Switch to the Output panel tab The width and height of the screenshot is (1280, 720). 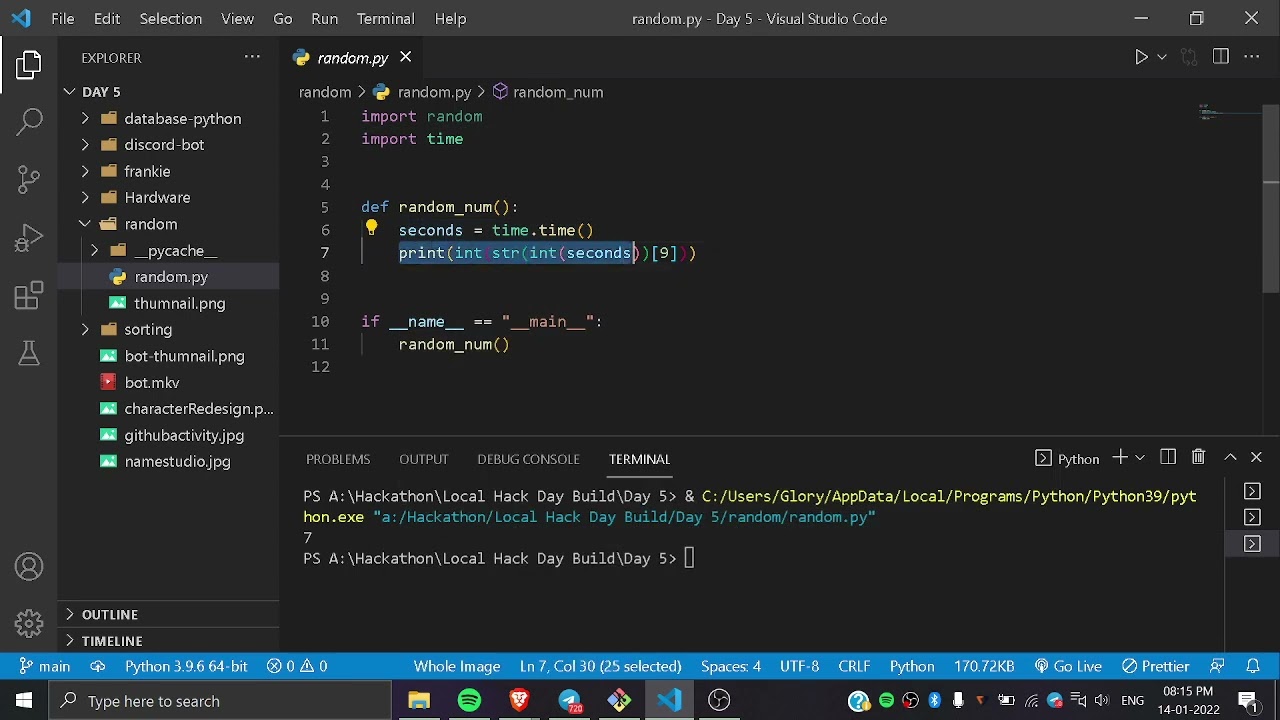[424, 459]
